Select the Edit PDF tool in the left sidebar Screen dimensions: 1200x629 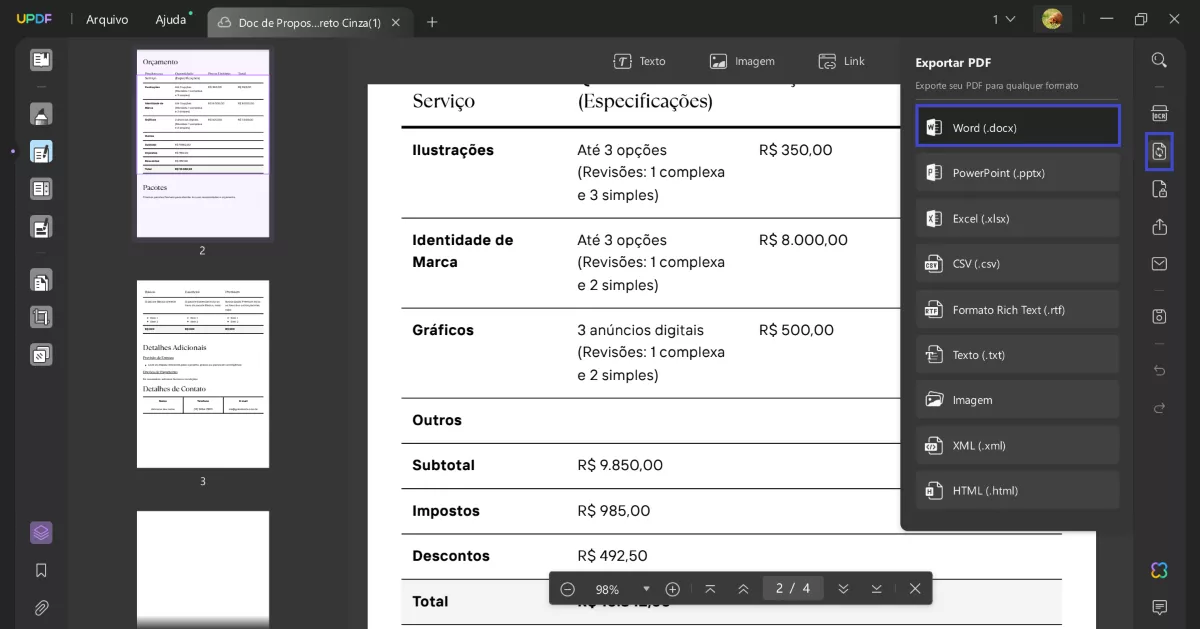click(40, 152)
